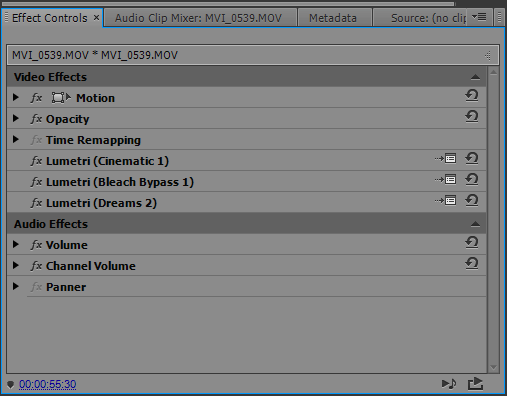This screenshot has height=396, width=507.
Task: Reset Lumetri (Bleach Bypass 1) effect
Action: pos(472,180)
